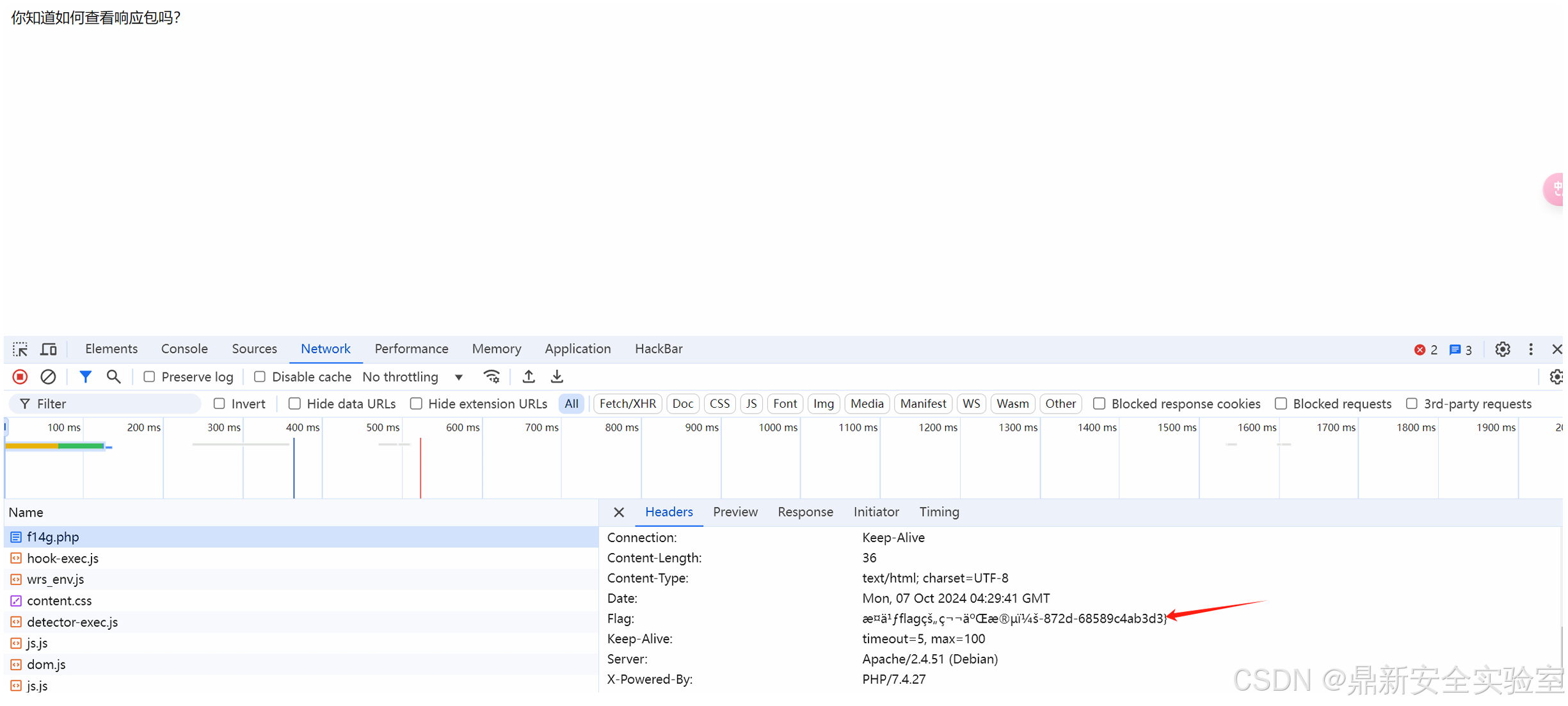Enable Preserve log checkbox
Screen dimensions: 1568x706
coord(149,377)
